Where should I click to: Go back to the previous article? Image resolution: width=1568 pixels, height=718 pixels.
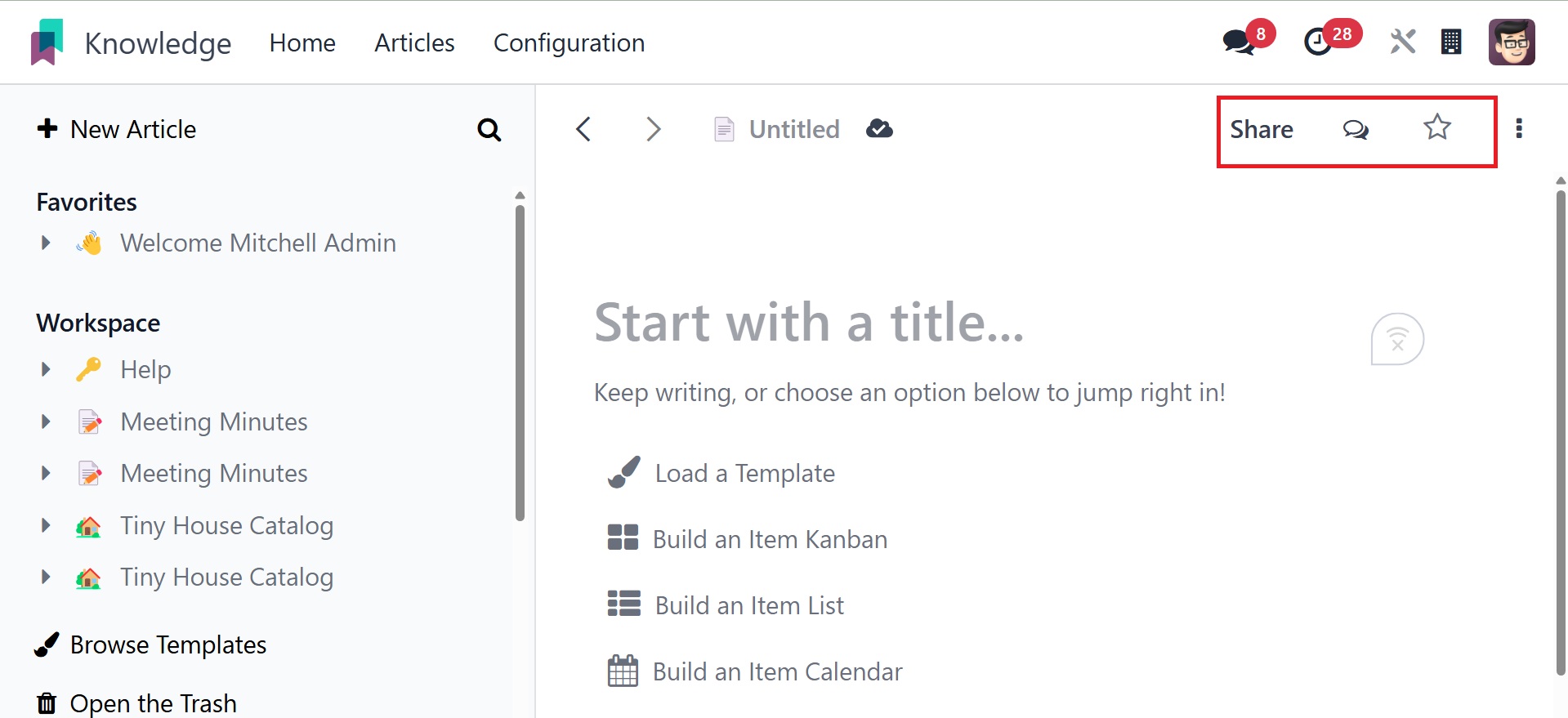pos(583,129)
